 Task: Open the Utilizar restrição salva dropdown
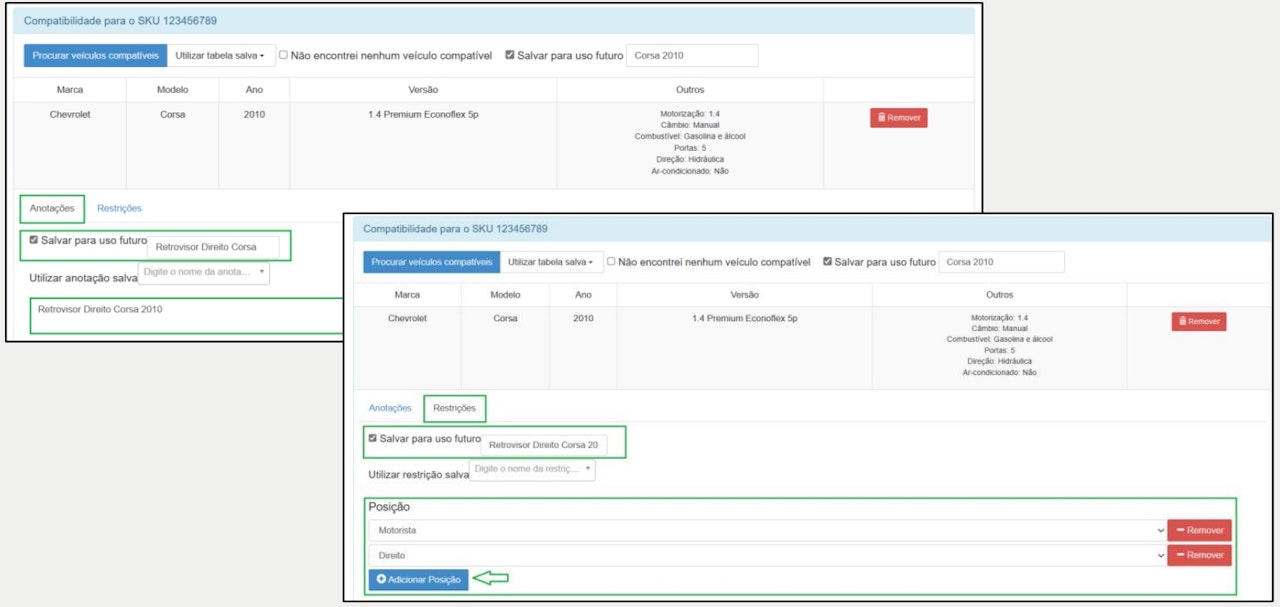coord(532,469)
